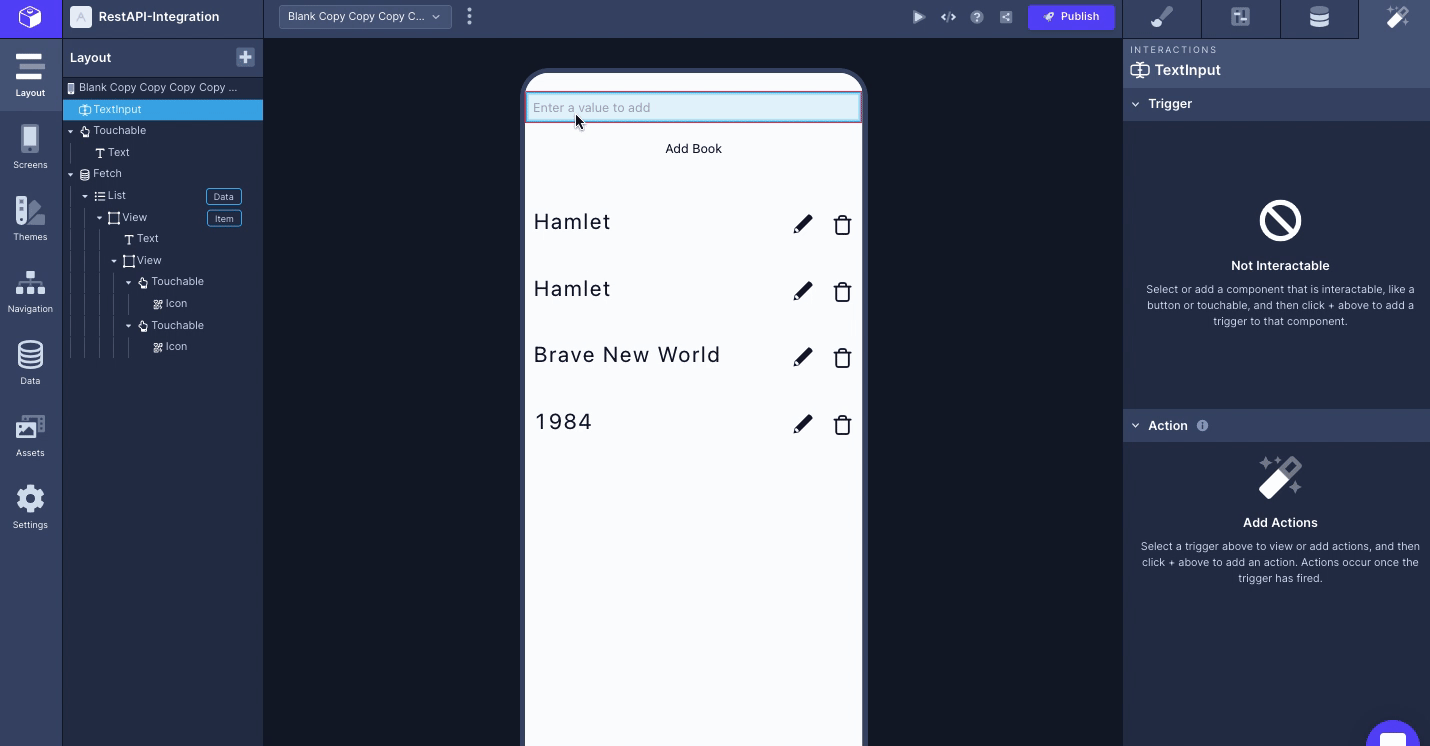Select the root screen row in tree
The image size is (1430, 746).
click(x=163, y=88)
